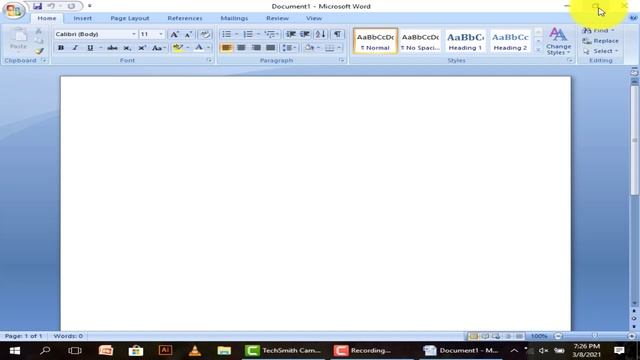Screen dimensions: 640x360
Task: Save document from Quick Access Toolbar
Action: tap(38, 6)
